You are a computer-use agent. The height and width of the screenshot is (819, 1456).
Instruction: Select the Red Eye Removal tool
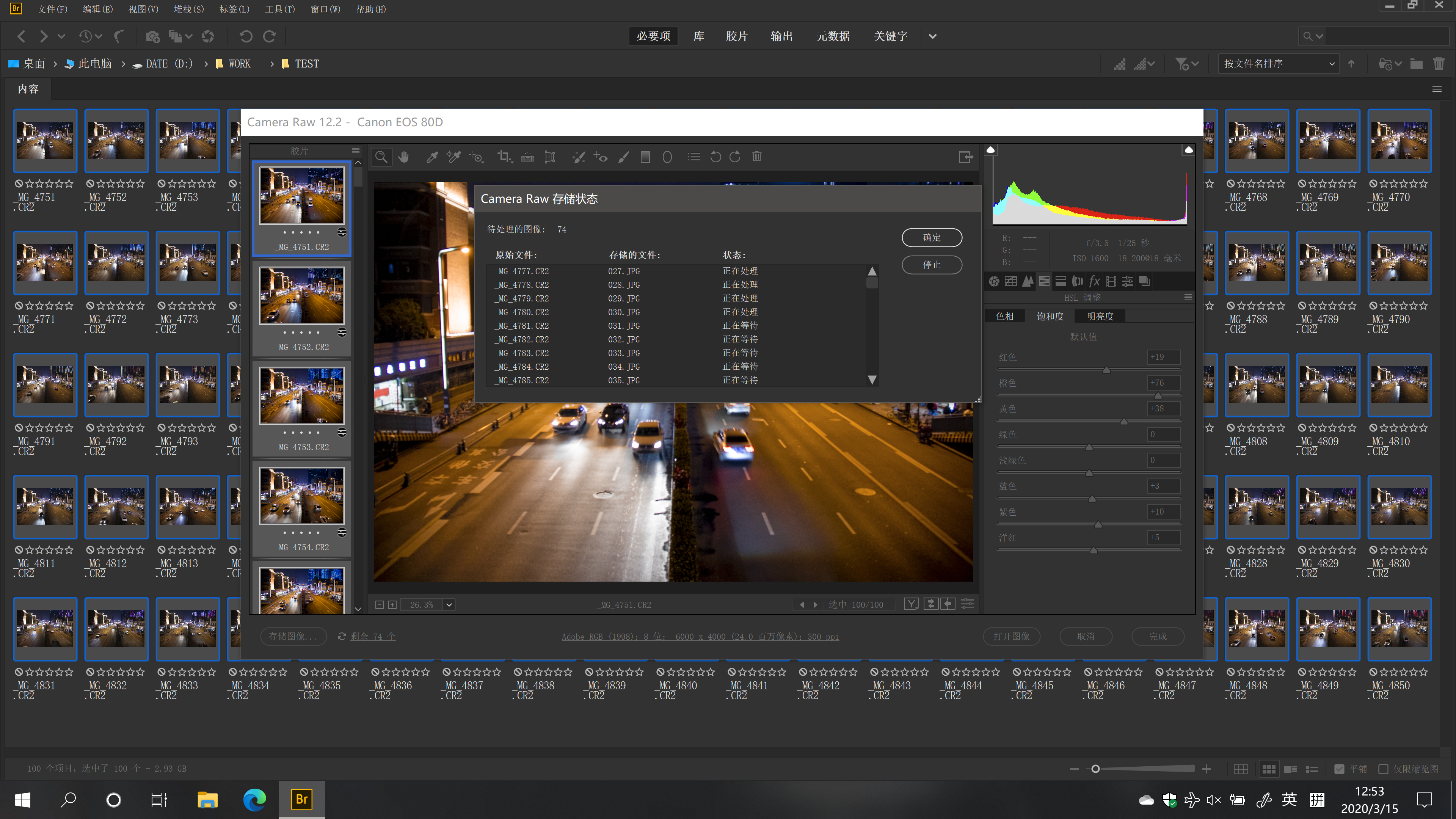click(x=600, y=157)
